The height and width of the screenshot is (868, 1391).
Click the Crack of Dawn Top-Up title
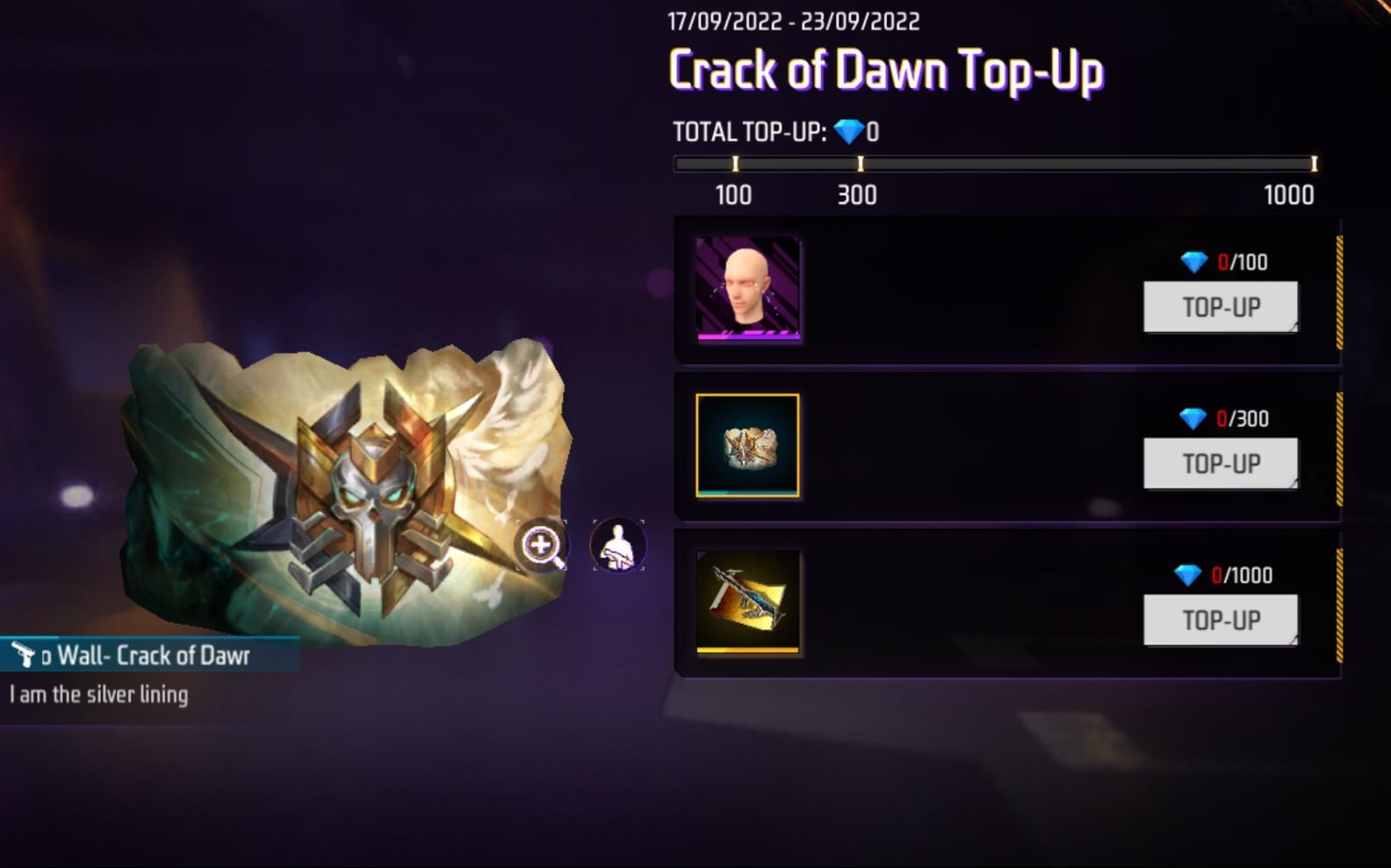tap(886, 70)
